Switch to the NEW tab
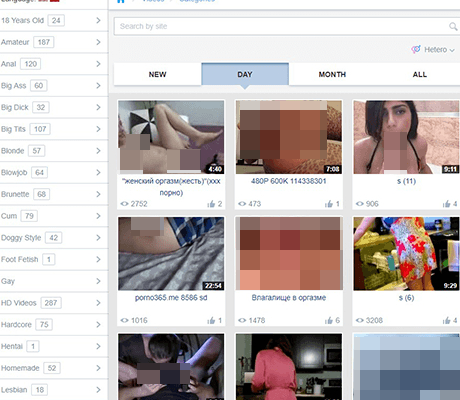Viewport: 460px width, 400px height. click(x=157, y=74)
